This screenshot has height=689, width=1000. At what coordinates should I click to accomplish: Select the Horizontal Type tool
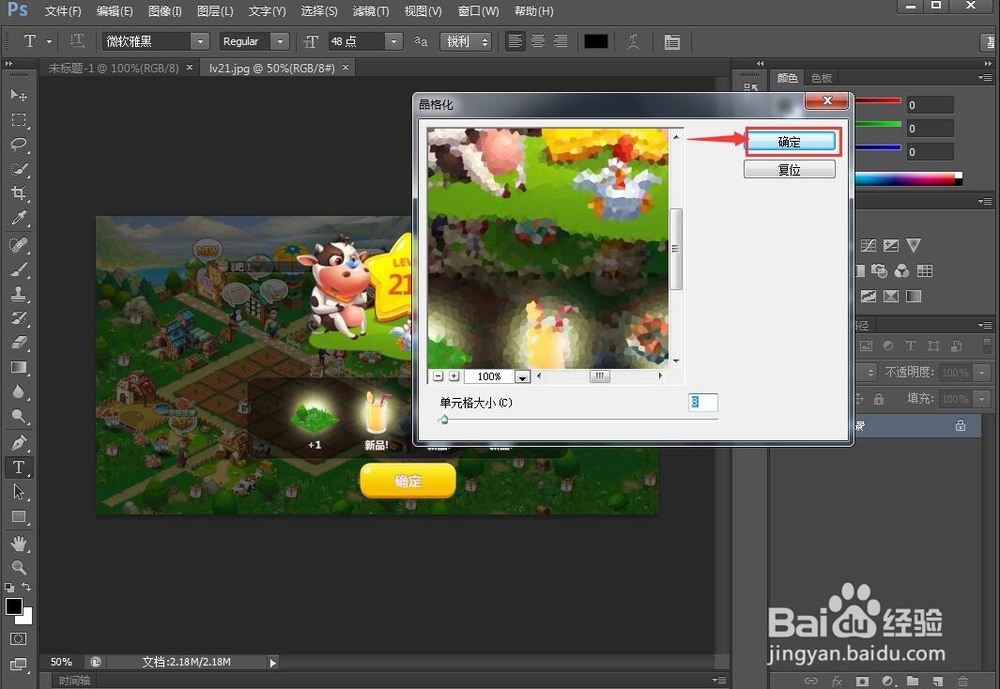click(18, 467)
